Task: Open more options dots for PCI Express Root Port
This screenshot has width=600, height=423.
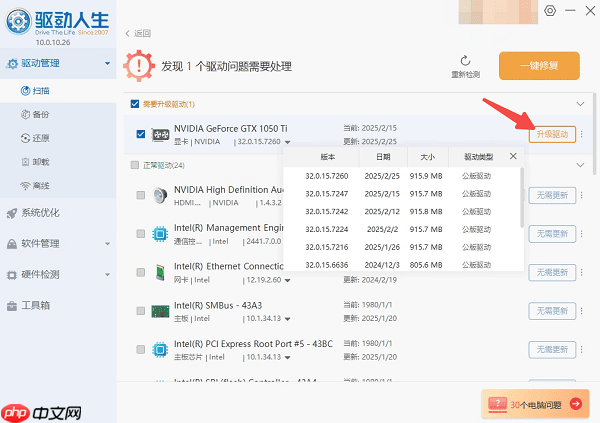Action: tap(582, 349)
